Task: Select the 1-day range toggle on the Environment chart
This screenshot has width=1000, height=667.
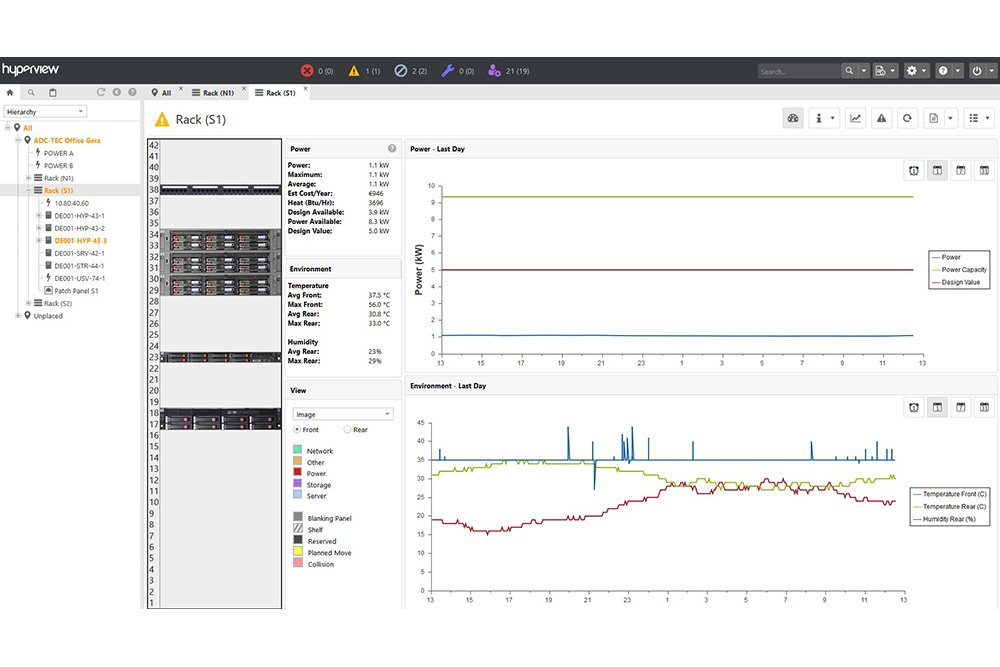Action: [937, 407]
